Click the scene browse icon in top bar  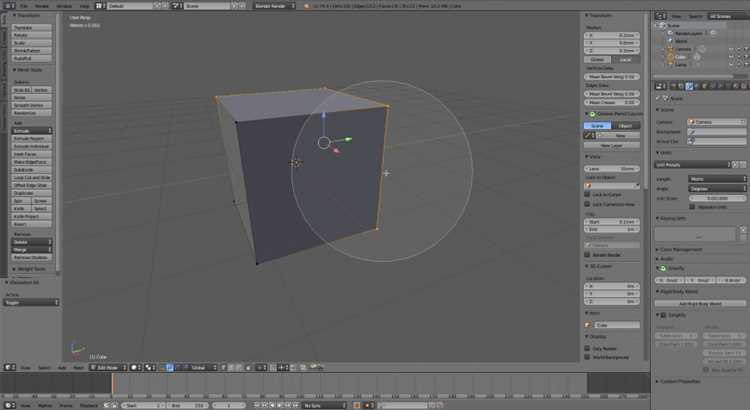point(176,6)
